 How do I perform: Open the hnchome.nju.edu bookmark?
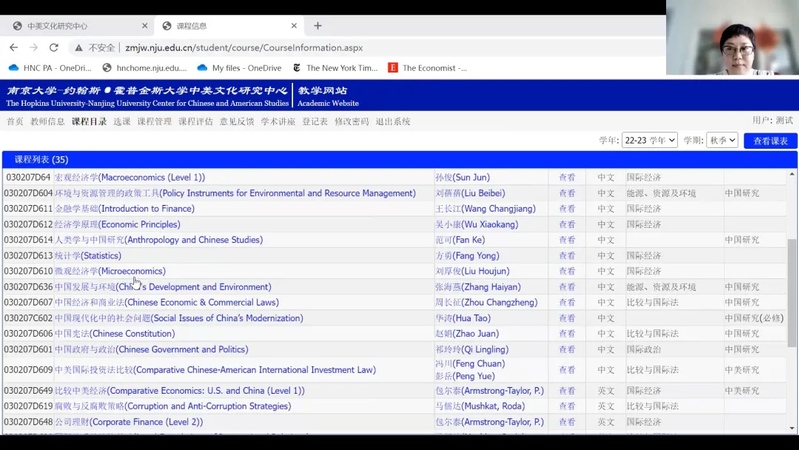pos(145,68)
